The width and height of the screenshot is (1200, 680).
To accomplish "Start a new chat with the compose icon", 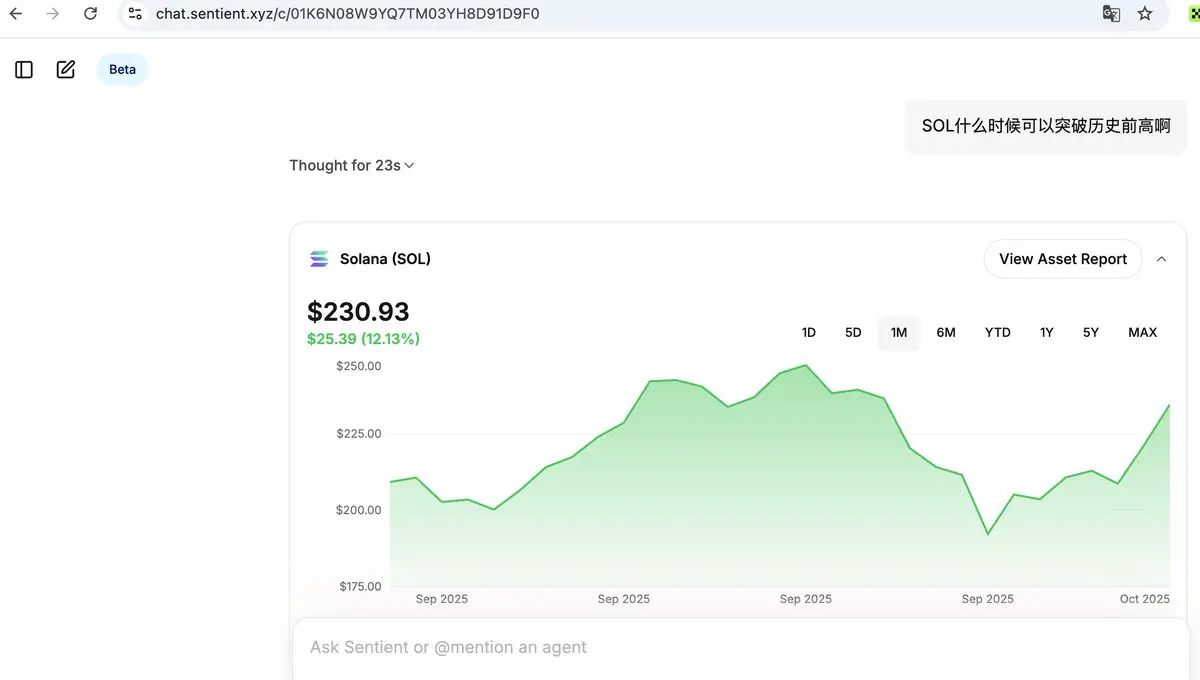I will (66, 69).
